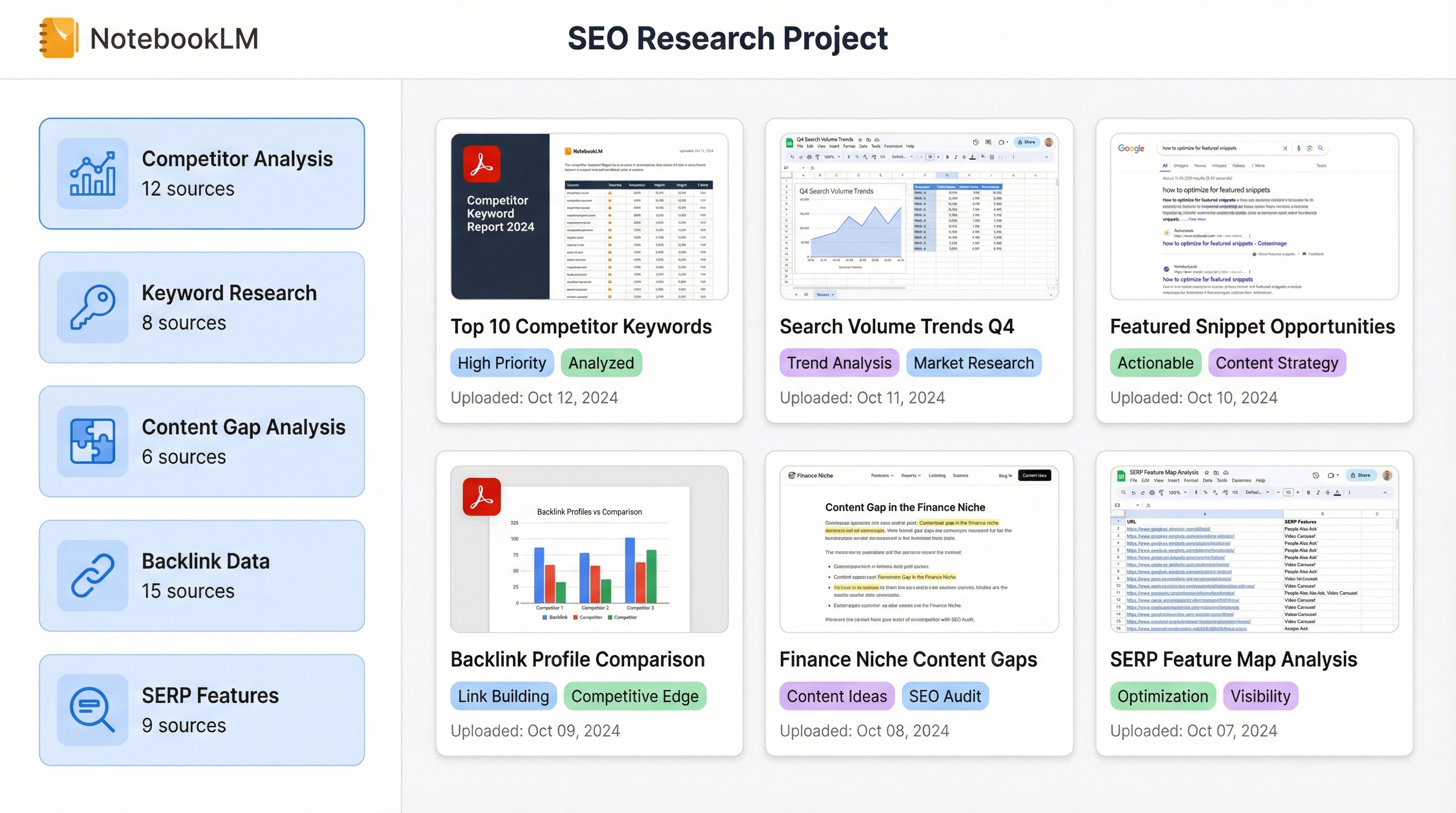Click the PDF icon on Backlink Profiles thumbnail
The width and height of the screenshot is (1456, 813).
(x=481, y=497)
